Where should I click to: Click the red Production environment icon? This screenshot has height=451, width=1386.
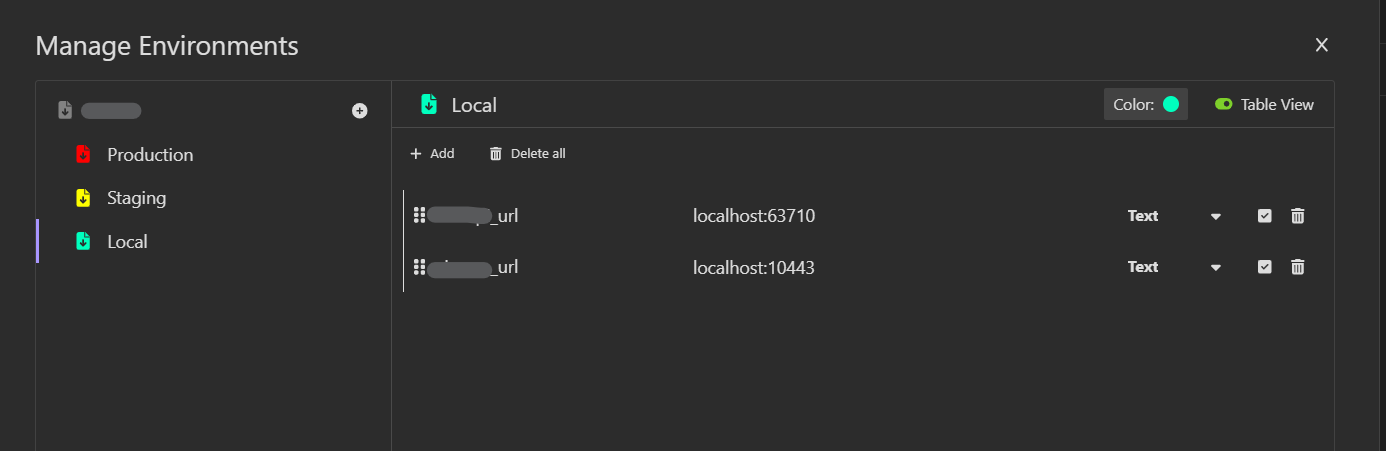coord(84,155)
